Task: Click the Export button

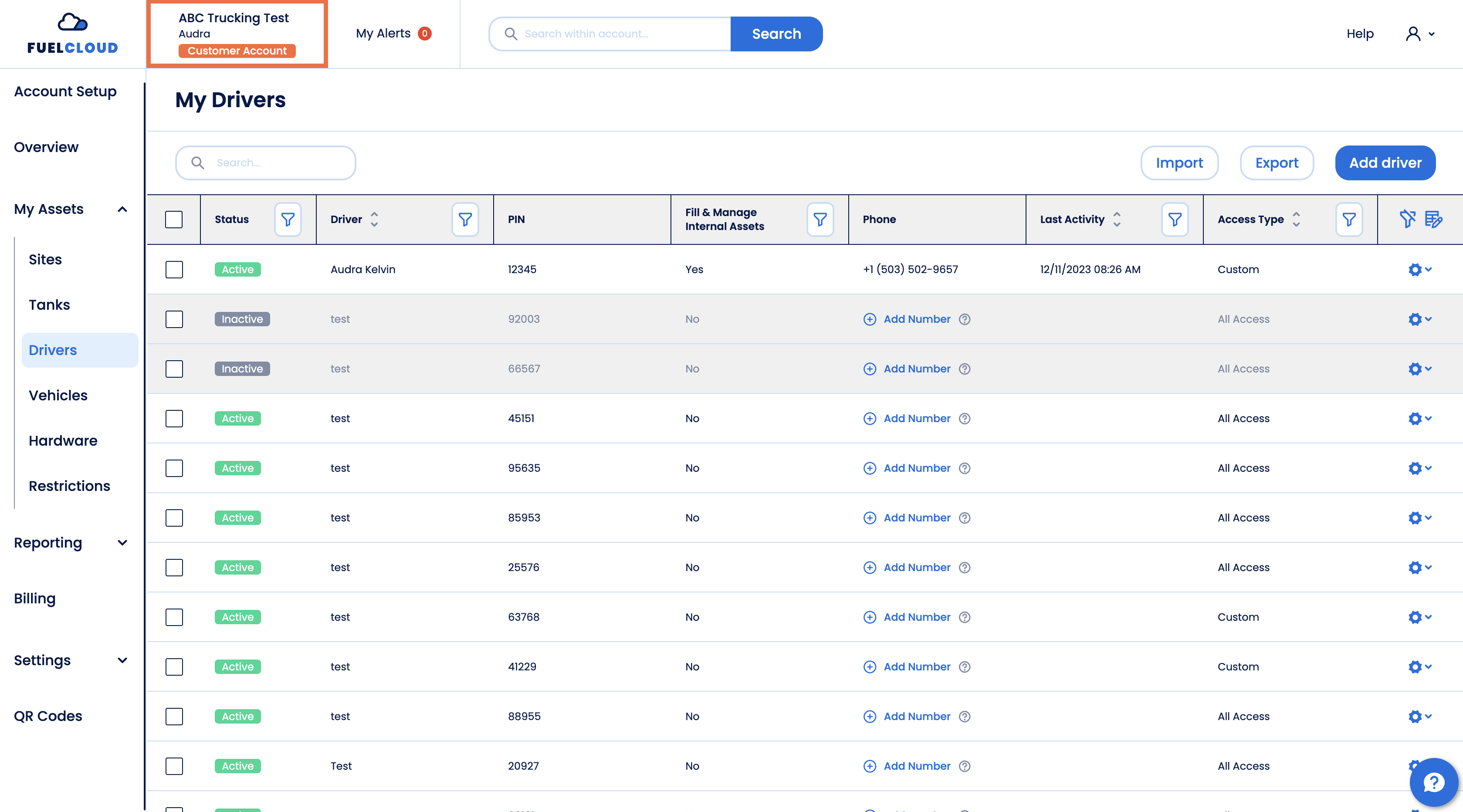Action: (1277, 163)
